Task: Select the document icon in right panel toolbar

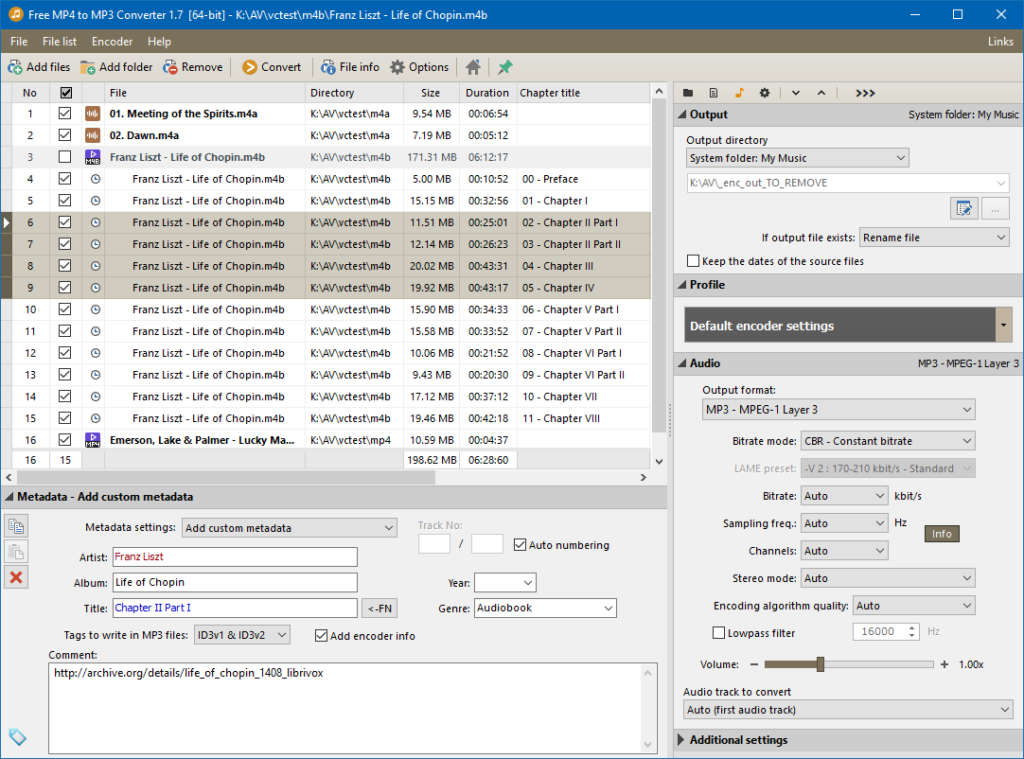Action: pos(713,93)
